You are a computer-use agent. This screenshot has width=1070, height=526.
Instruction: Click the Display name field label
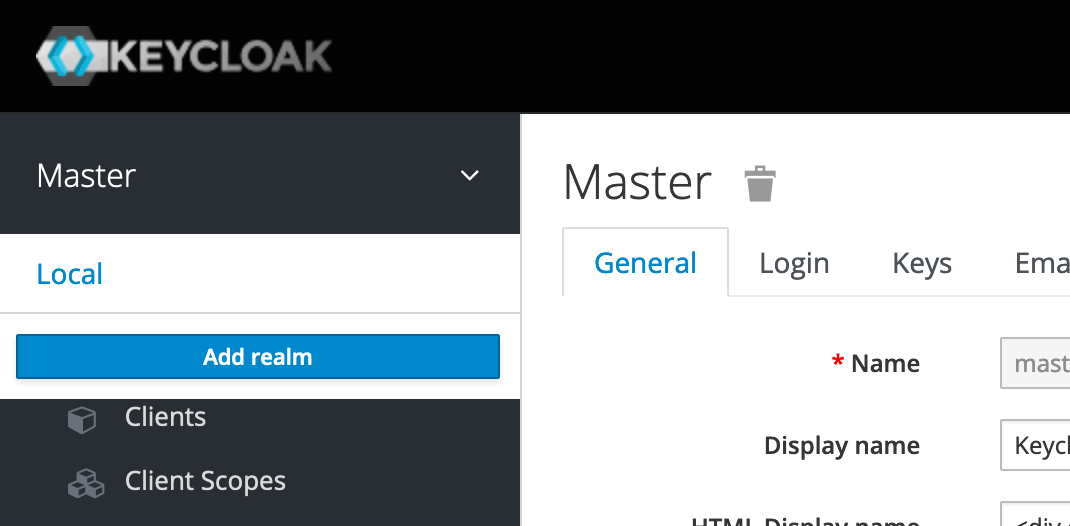pos(841,445)
